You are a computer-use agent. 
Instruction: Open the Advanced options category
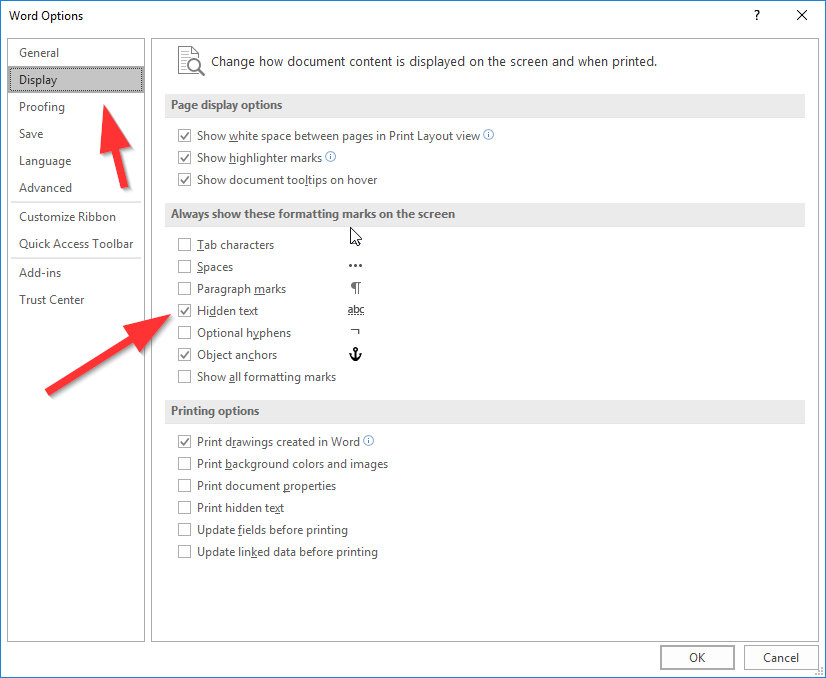tap(76, 188)
